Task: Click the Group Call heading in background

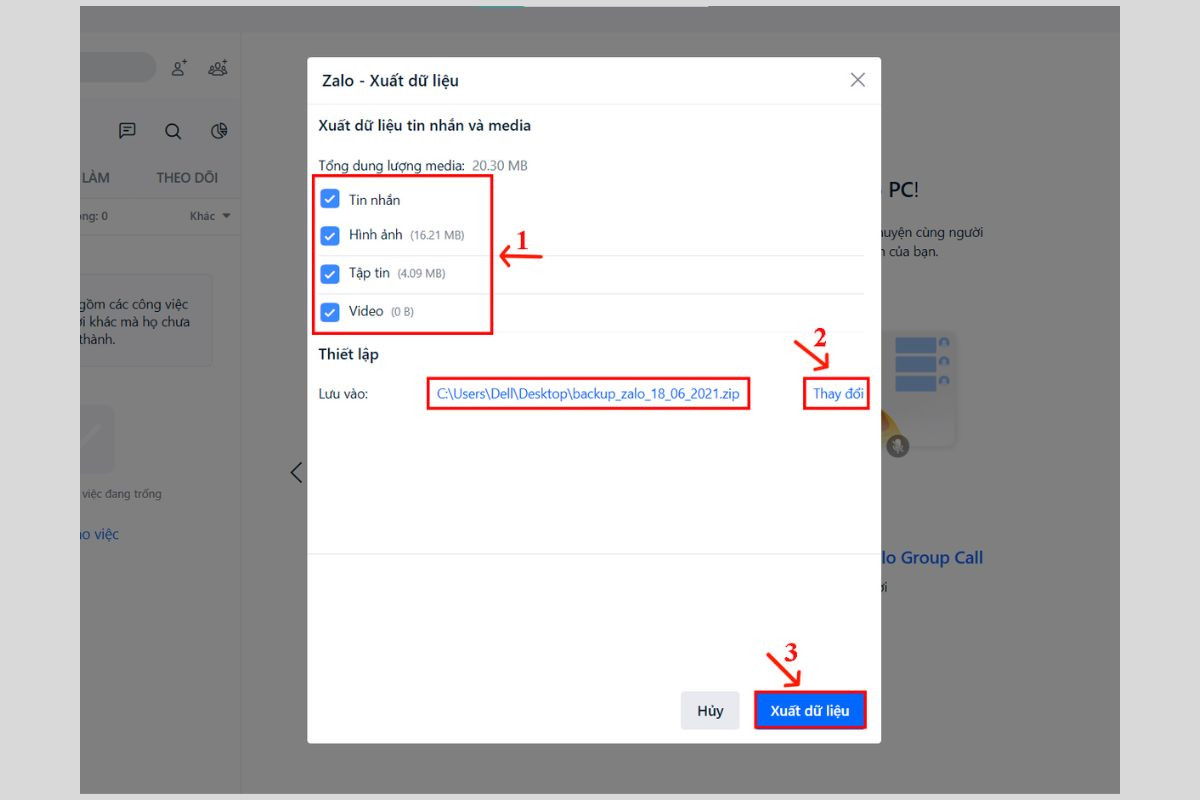Action: coord(933,558)
